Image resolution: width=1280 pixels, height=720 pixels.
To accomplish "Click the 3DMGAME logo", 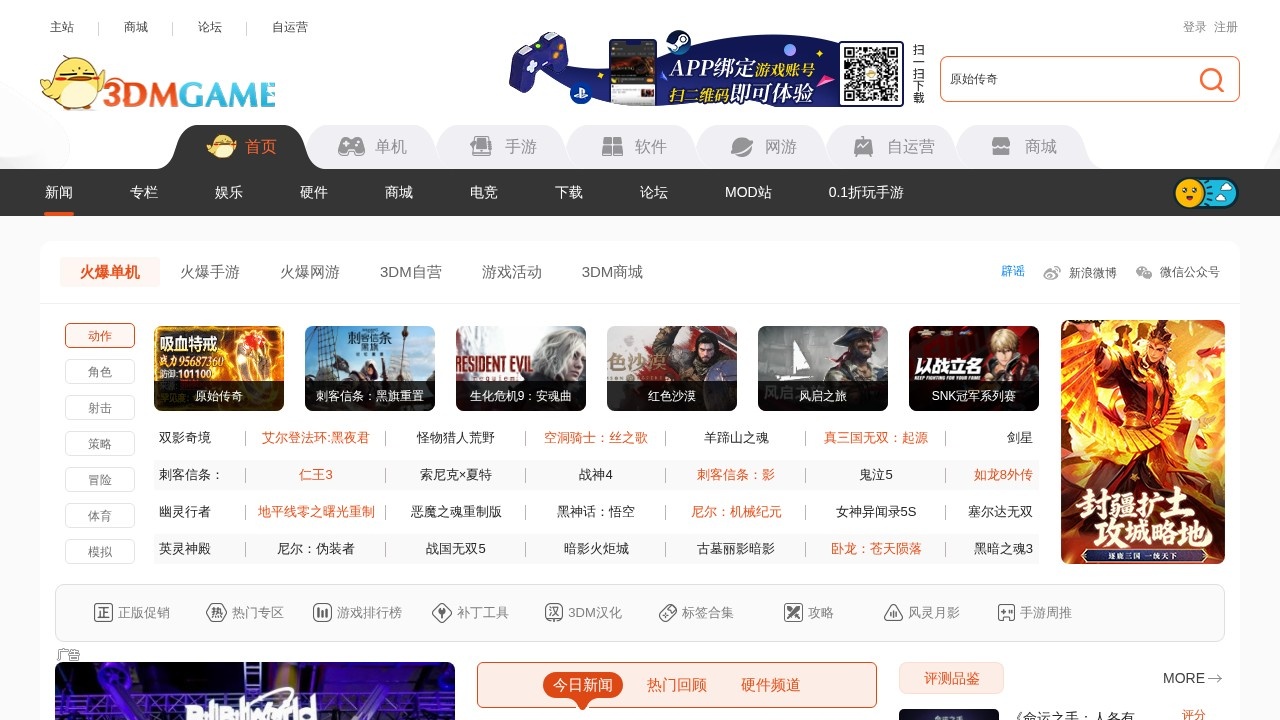I will tap(158, 83).
